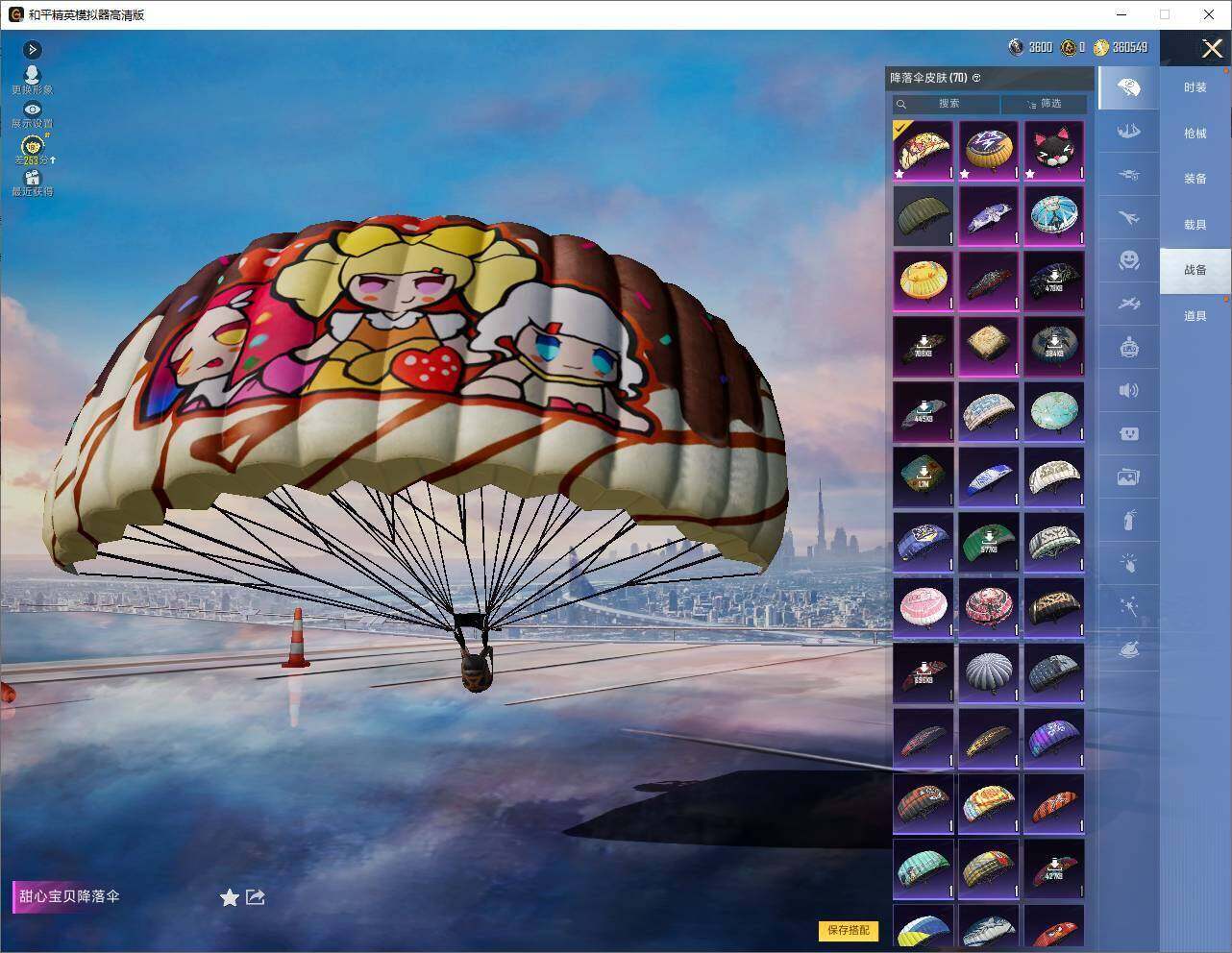Select the spray can category icon
The width and height of the screenshot is (1232, 953).
(x=1129, y=520)
